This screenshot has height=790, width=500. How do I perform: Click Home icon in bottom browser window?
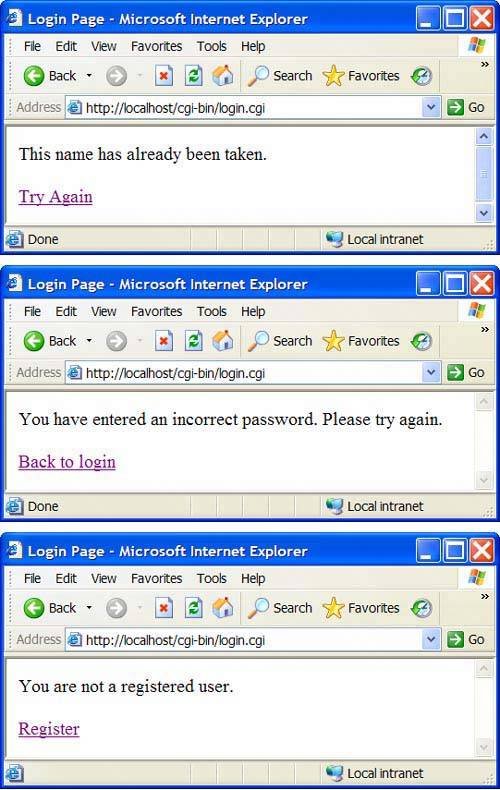click(x=223, y=608)
